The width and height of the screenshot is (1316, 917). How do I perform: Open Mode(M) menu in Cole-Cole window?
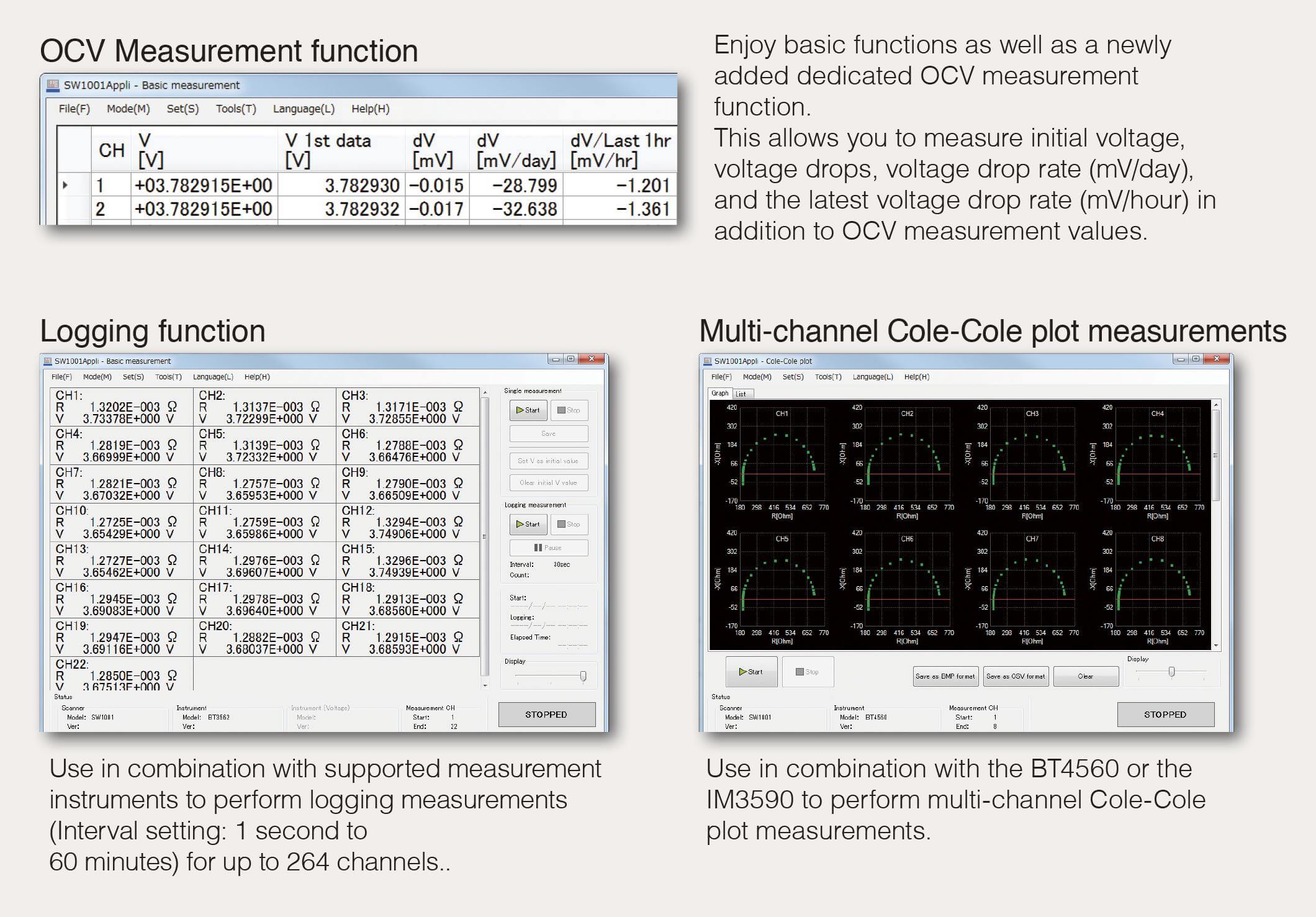click(757, 377)
